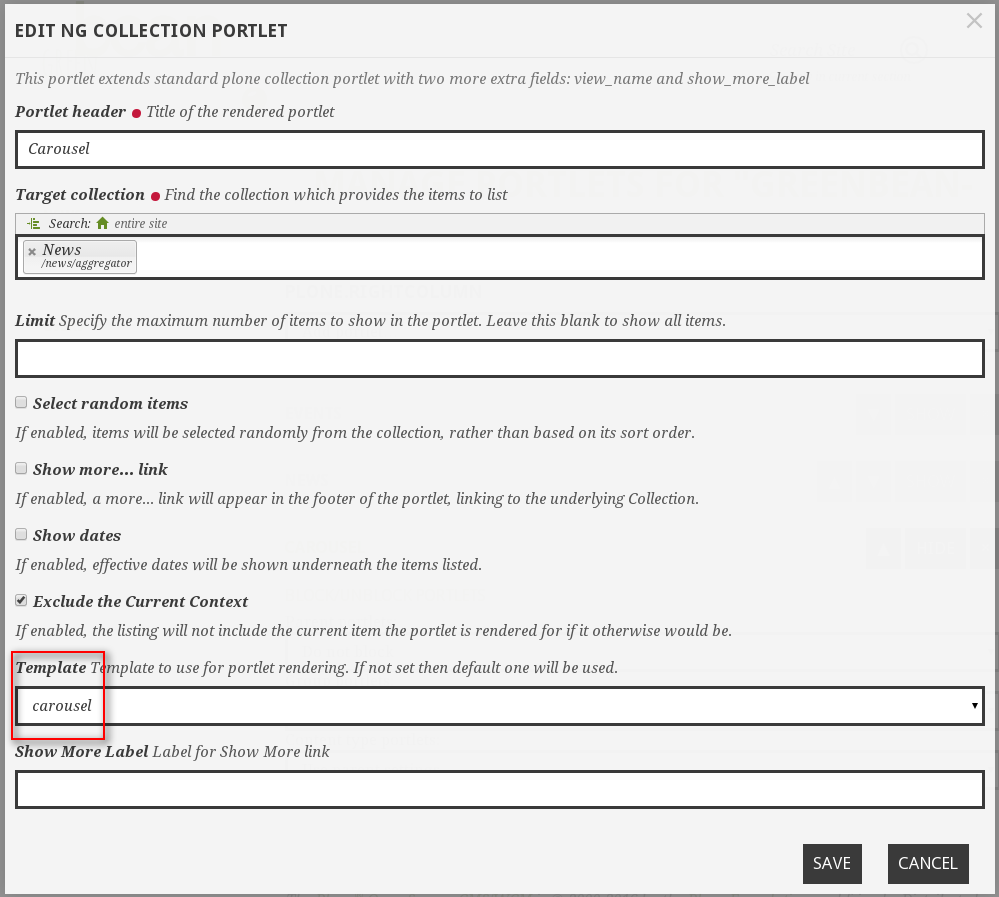Click the Cancel button
The height and width of the screenshot is (897, 999).
coord(927,864)
